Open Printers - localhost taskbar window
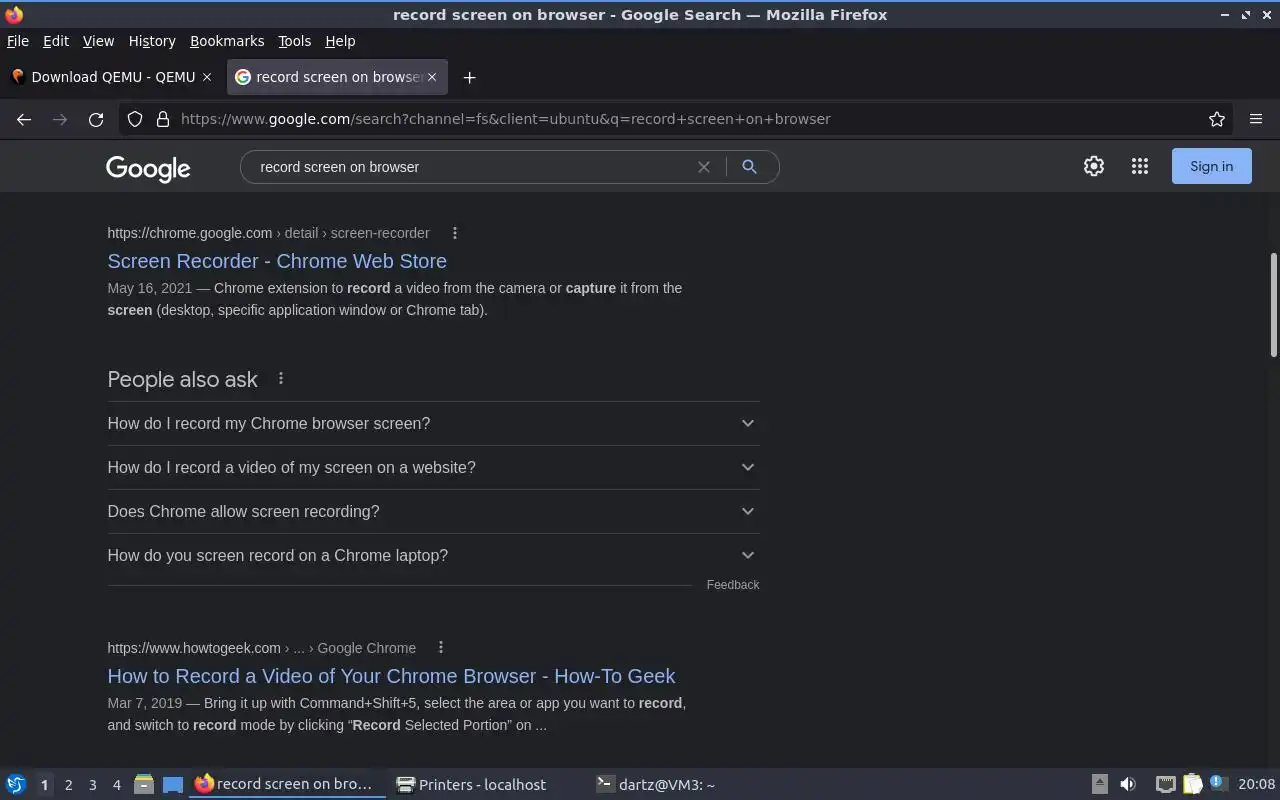The image size is (1280, 800). [471, 785]
